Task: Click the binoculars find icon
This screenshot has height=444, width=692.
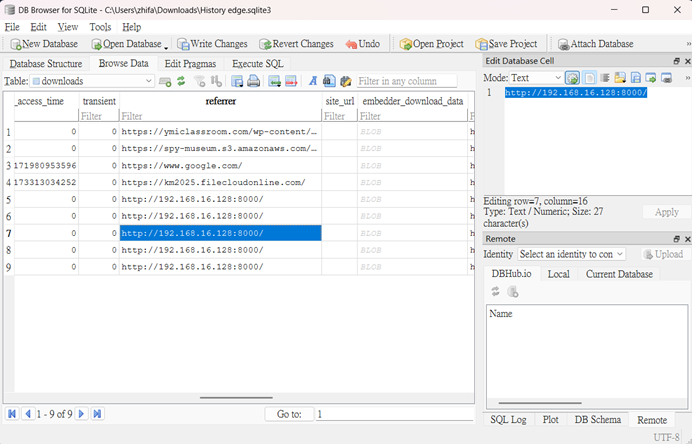Action: [329, 81]
